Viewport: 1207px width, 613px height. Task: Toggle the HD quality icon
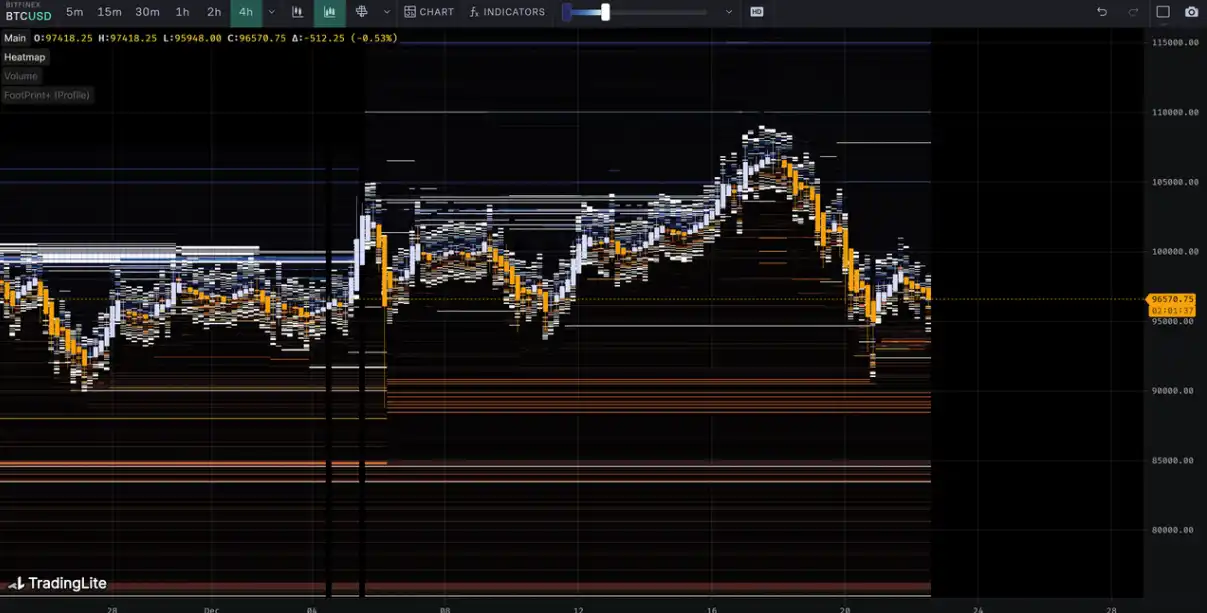[x=757, y=12]
